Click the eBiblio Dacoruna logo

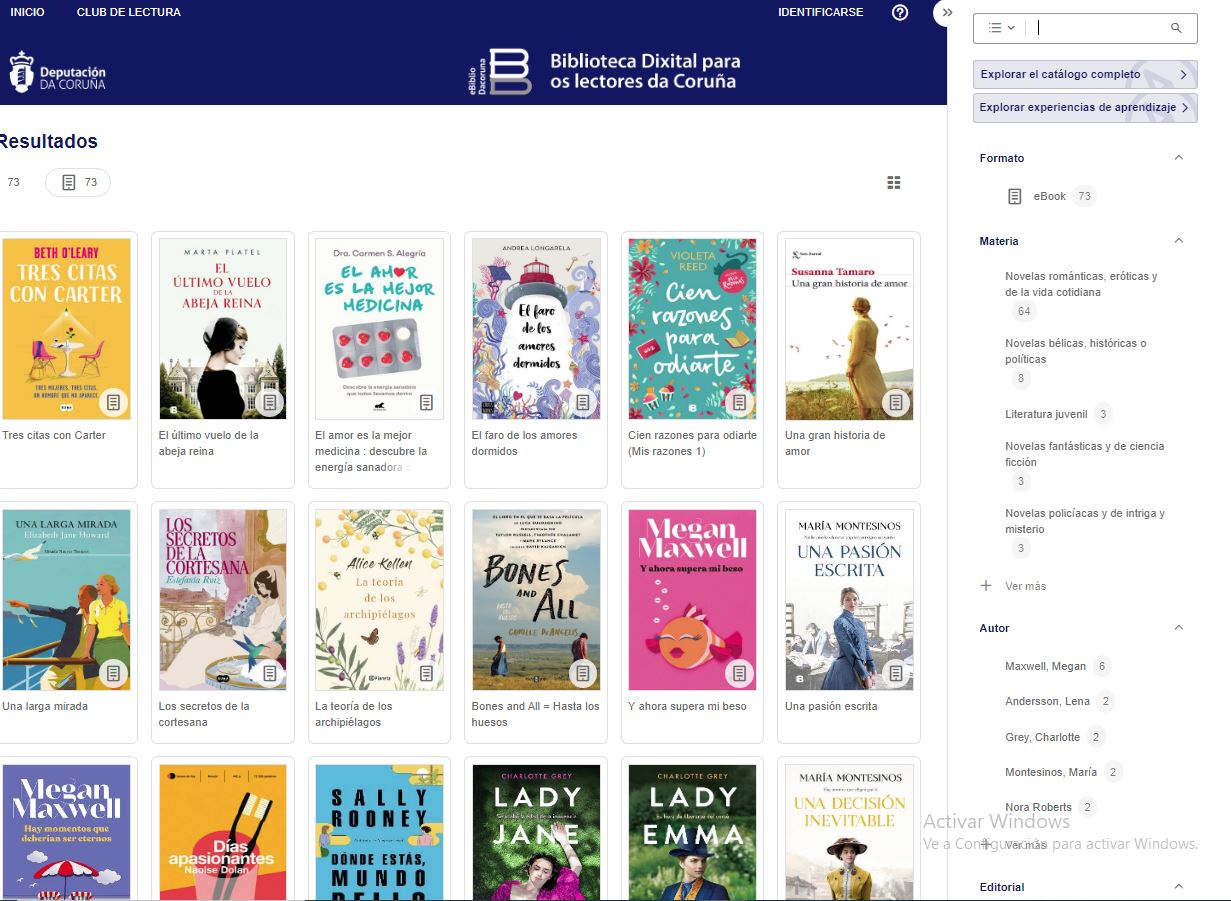[500, 71]
